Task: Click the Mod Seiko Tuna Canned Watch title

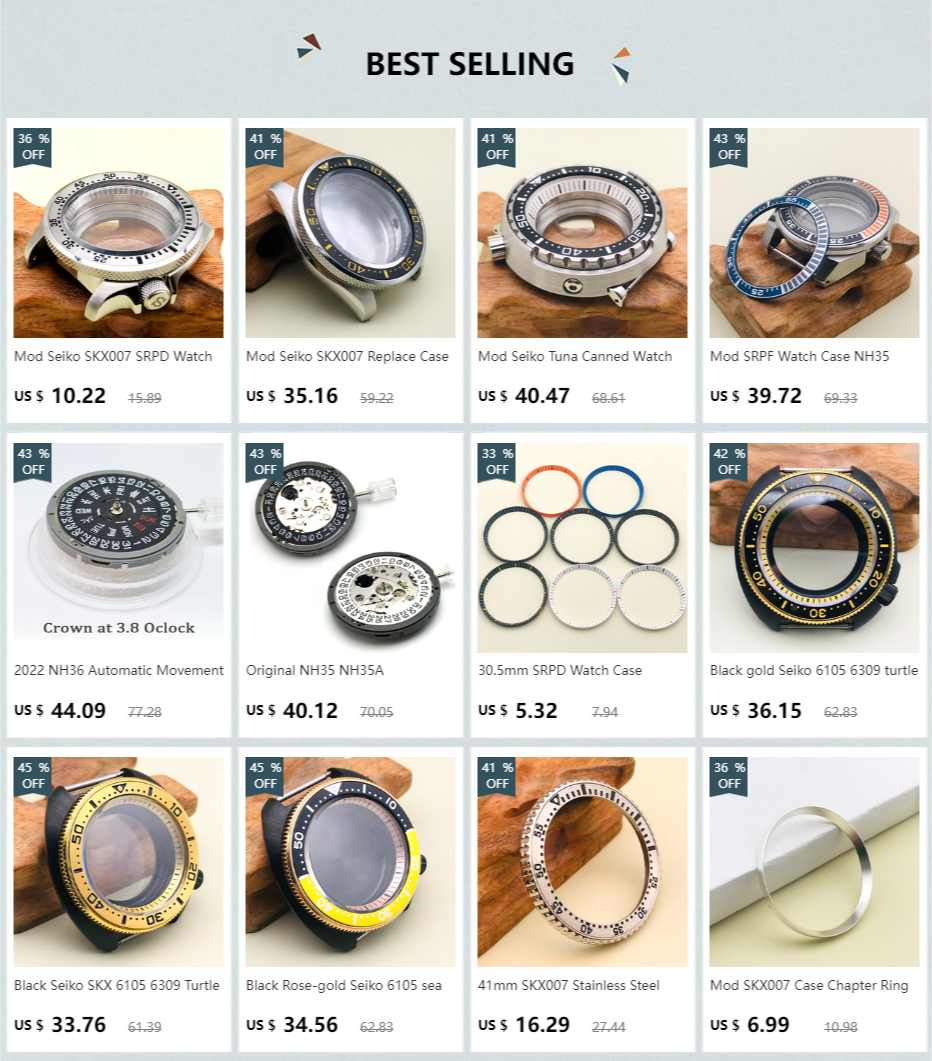Action: [575, 356]
